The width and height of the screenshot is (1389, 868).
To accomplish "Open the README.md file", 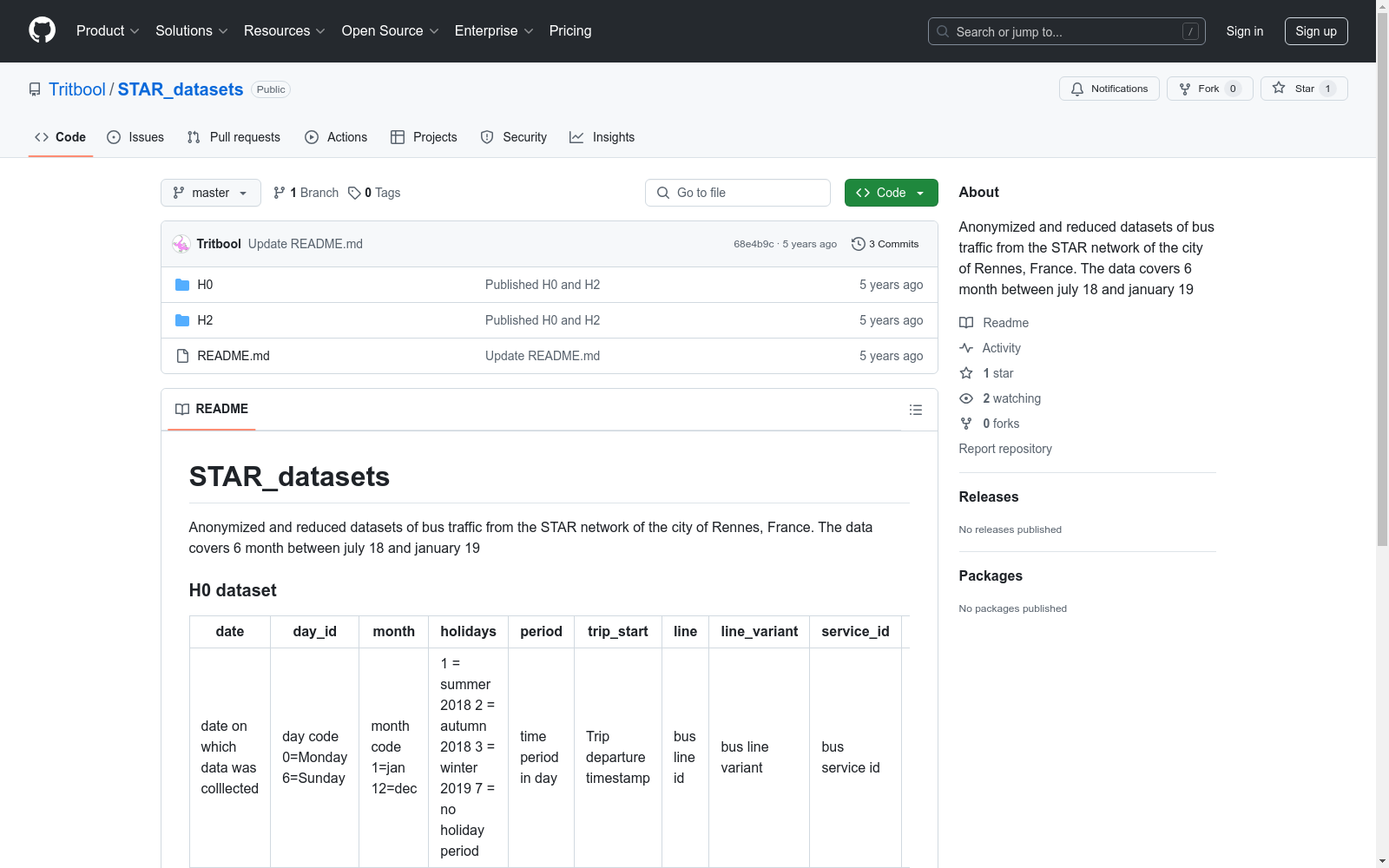I will pos(234,356).
